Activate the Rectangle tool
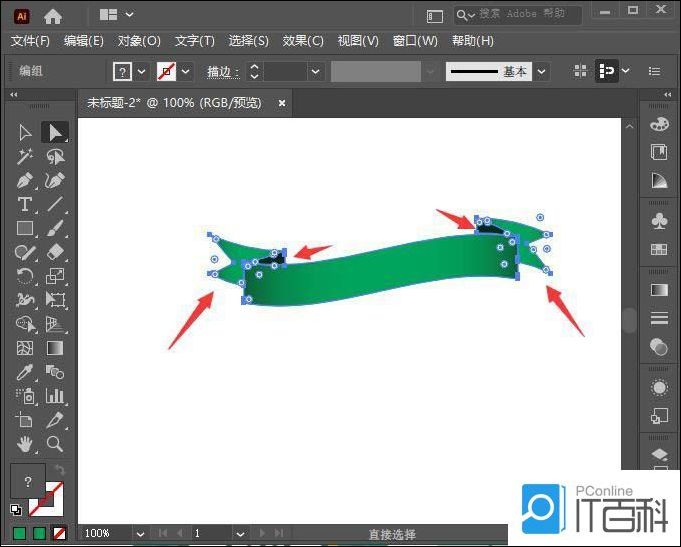681x547 pixels. (25, 229)
